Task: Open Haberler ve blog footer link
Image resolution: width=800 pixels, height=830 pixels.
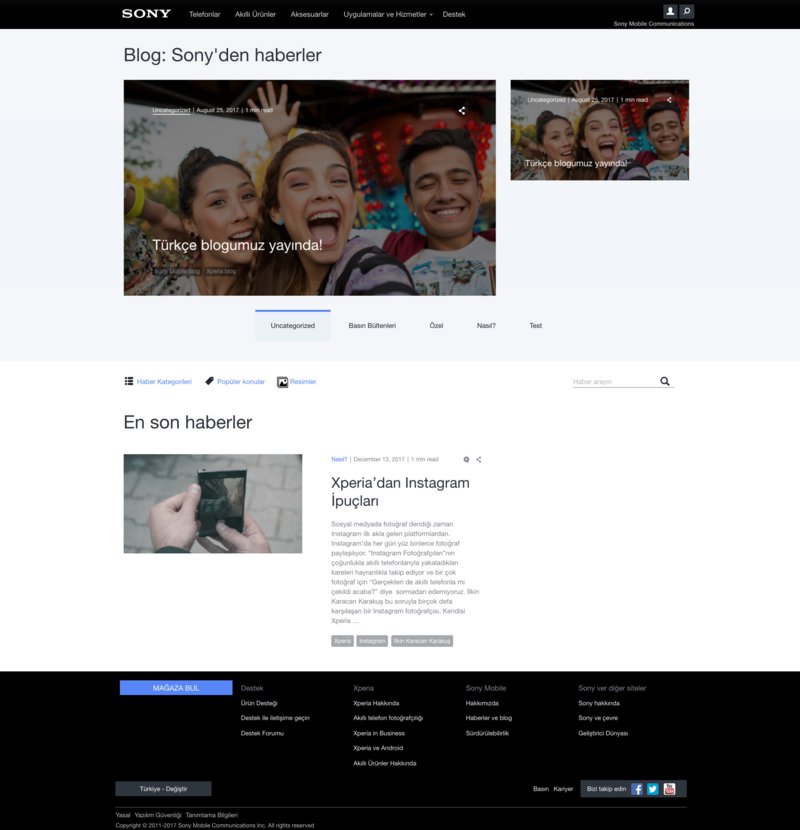Action: 489,718
